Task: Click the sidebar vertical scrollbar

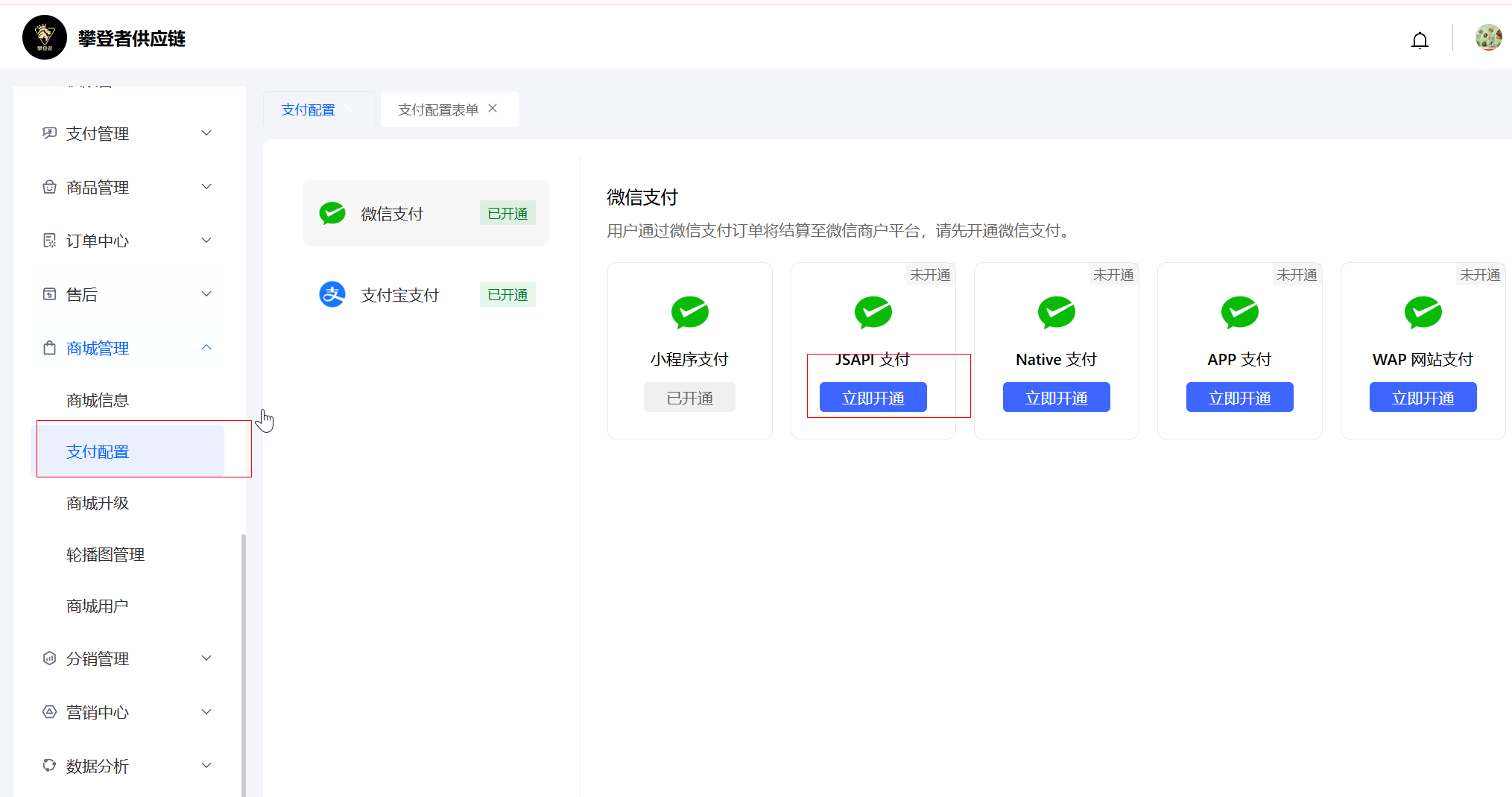Action: 243,663
